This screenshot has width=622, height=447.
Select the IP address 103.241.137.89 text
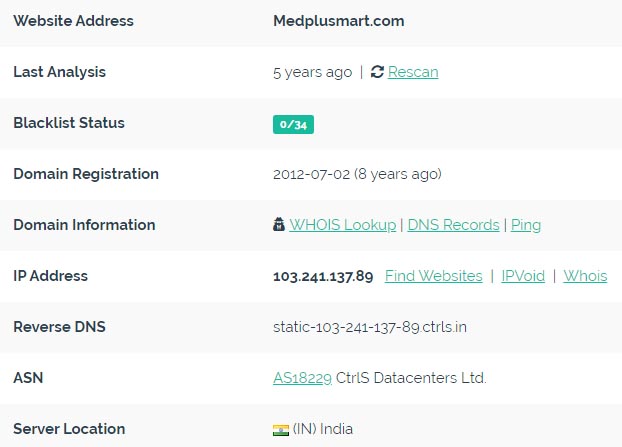(x=323, y=276)
